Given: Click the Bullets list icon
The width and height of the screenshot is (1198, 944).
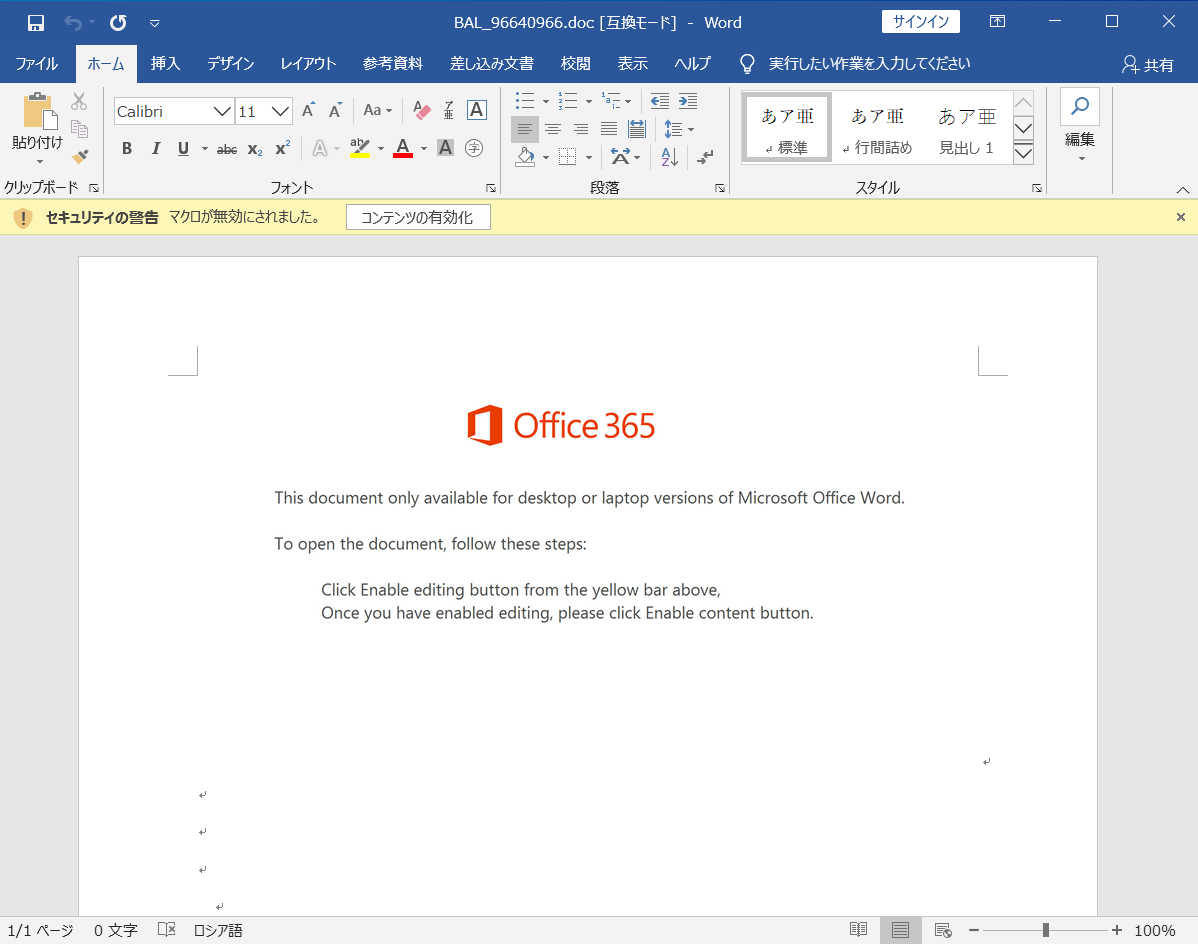Looking at the screenshot, I should [526, 100].
